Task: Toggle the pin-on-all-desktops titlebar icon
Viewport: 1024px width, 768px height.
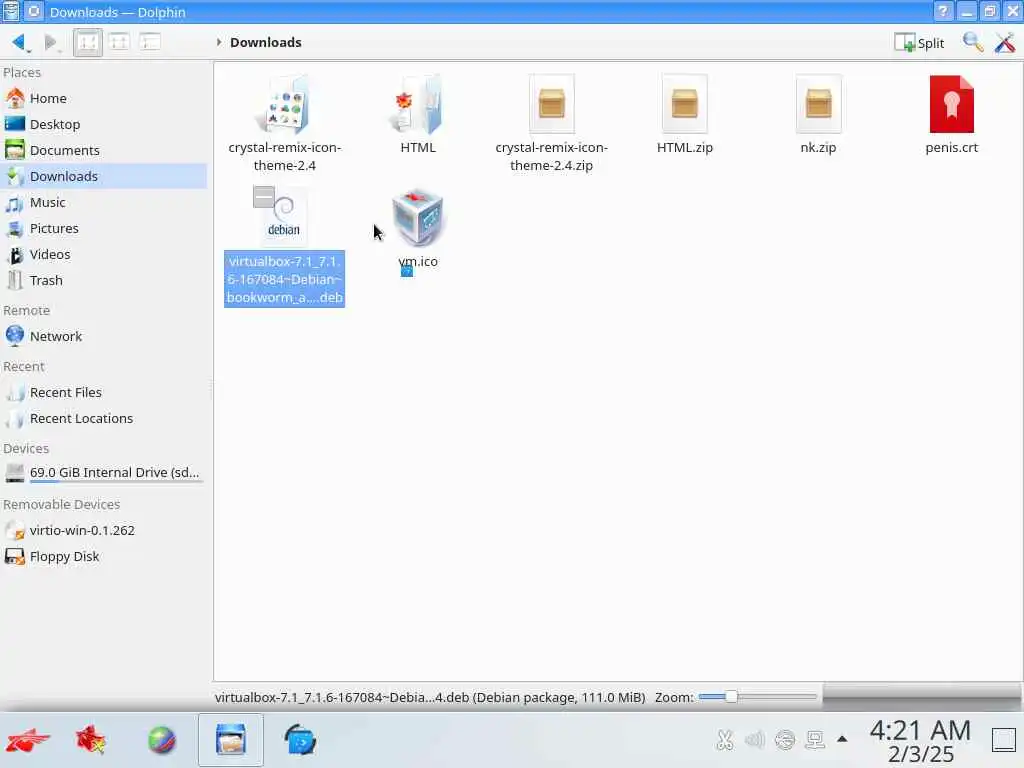Action: click(x=34, y=11)
